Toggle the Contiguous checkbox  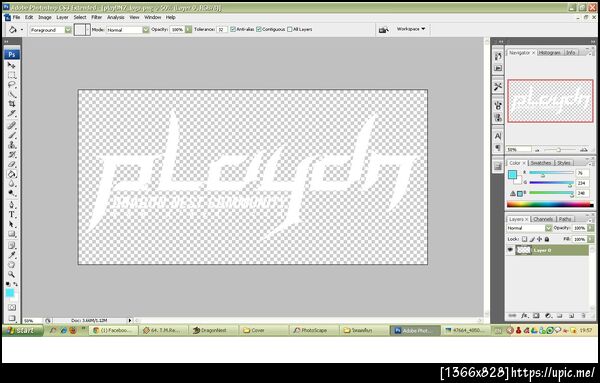coord(259,29)
